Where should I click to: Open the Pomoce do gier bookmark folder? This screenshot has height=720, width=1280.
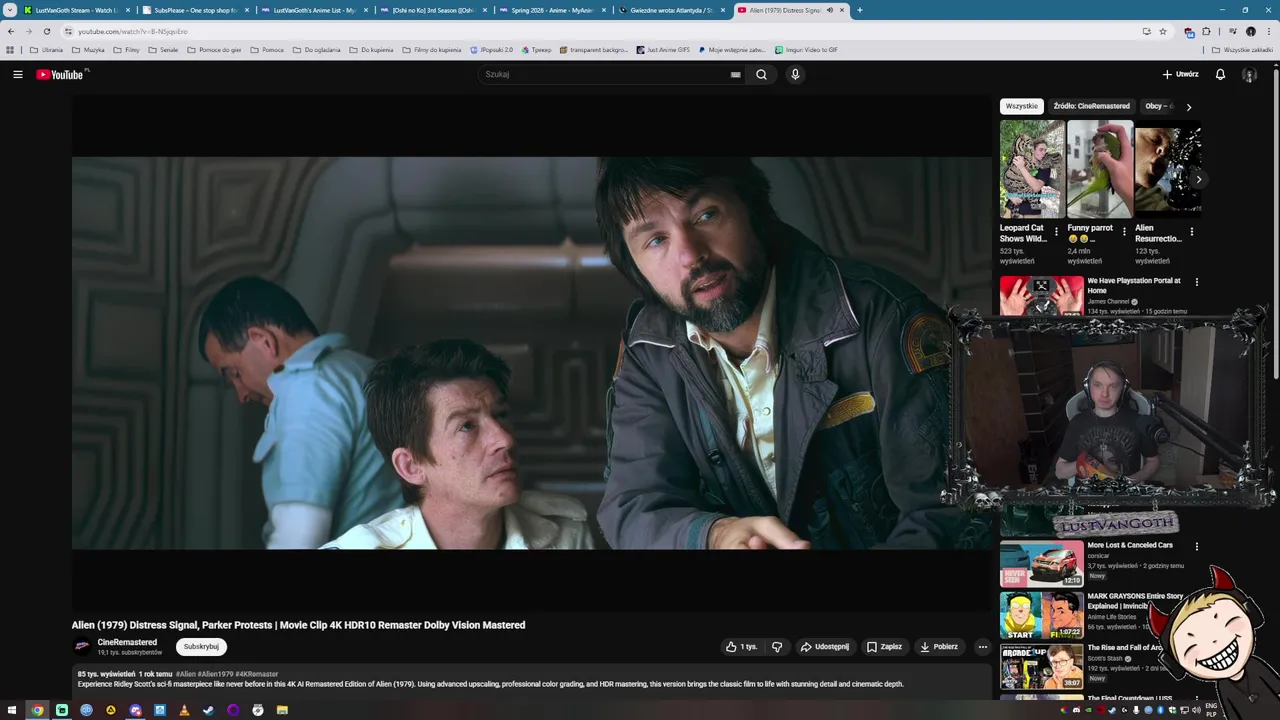[x=214, y=49]
